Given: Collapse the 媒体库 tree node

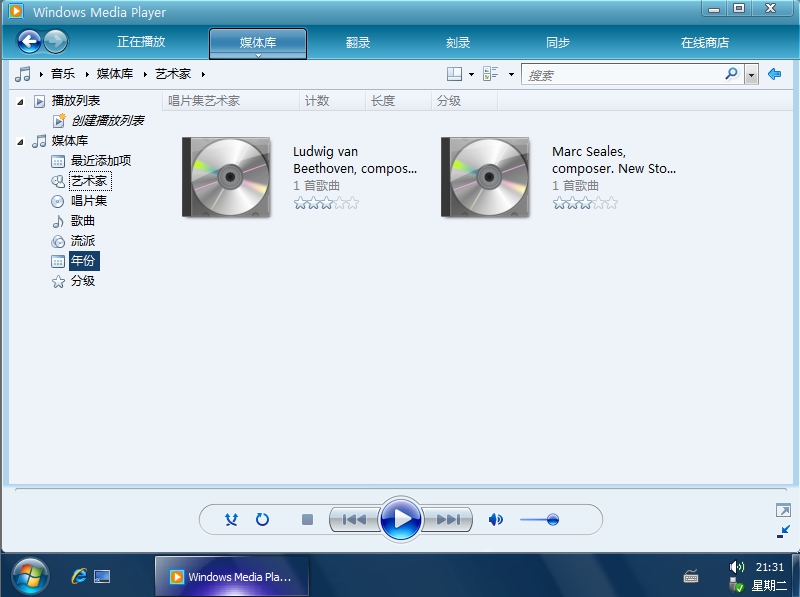Looking at the screenshot, I should click(x=20, y=141).
